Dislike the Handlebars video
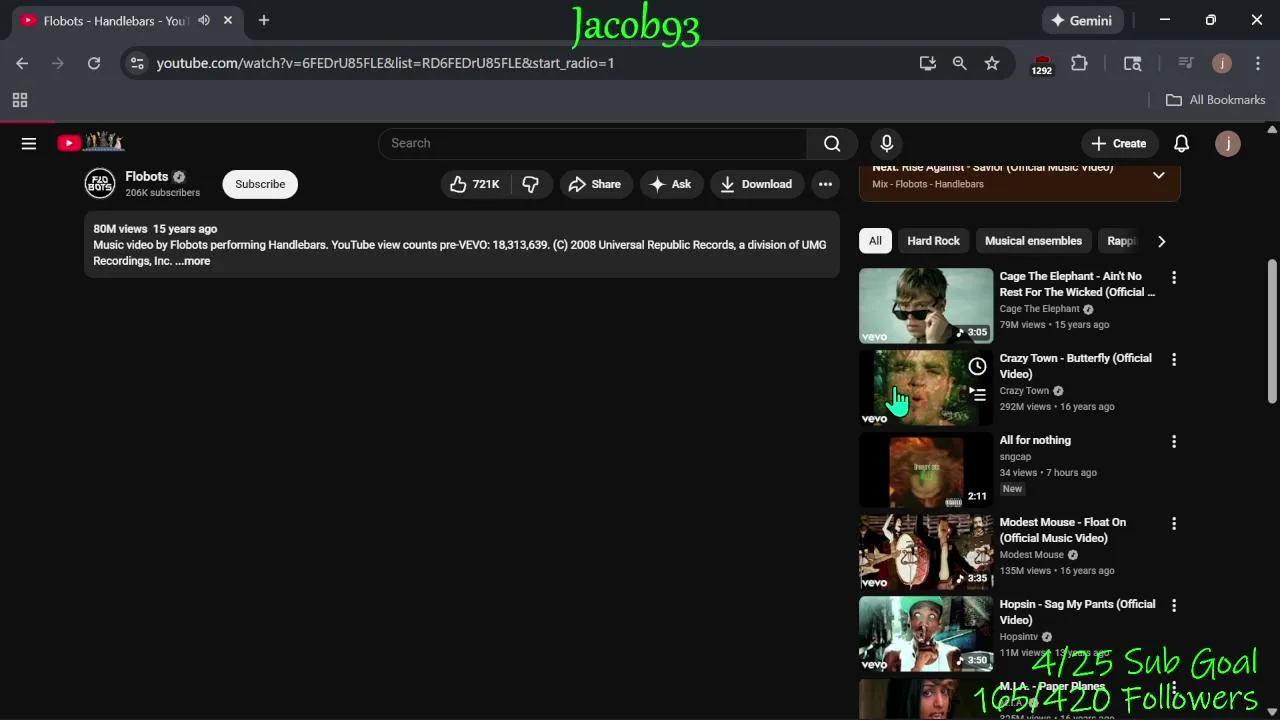This screenshot has height=720, width=1280. [x=531, y=184]
